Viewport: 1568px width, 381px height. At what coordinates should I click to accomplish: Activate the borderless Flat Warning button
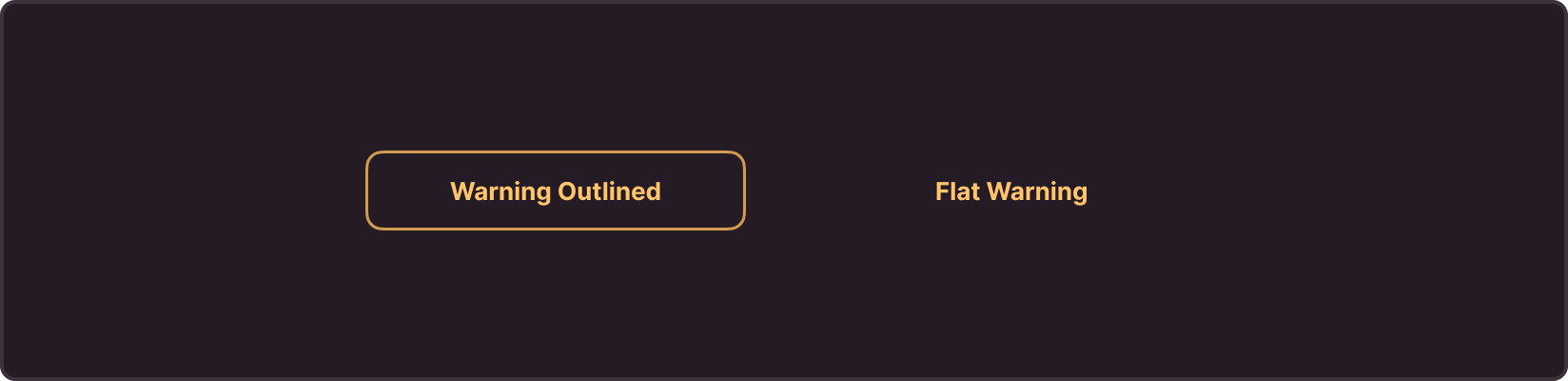1011,190
